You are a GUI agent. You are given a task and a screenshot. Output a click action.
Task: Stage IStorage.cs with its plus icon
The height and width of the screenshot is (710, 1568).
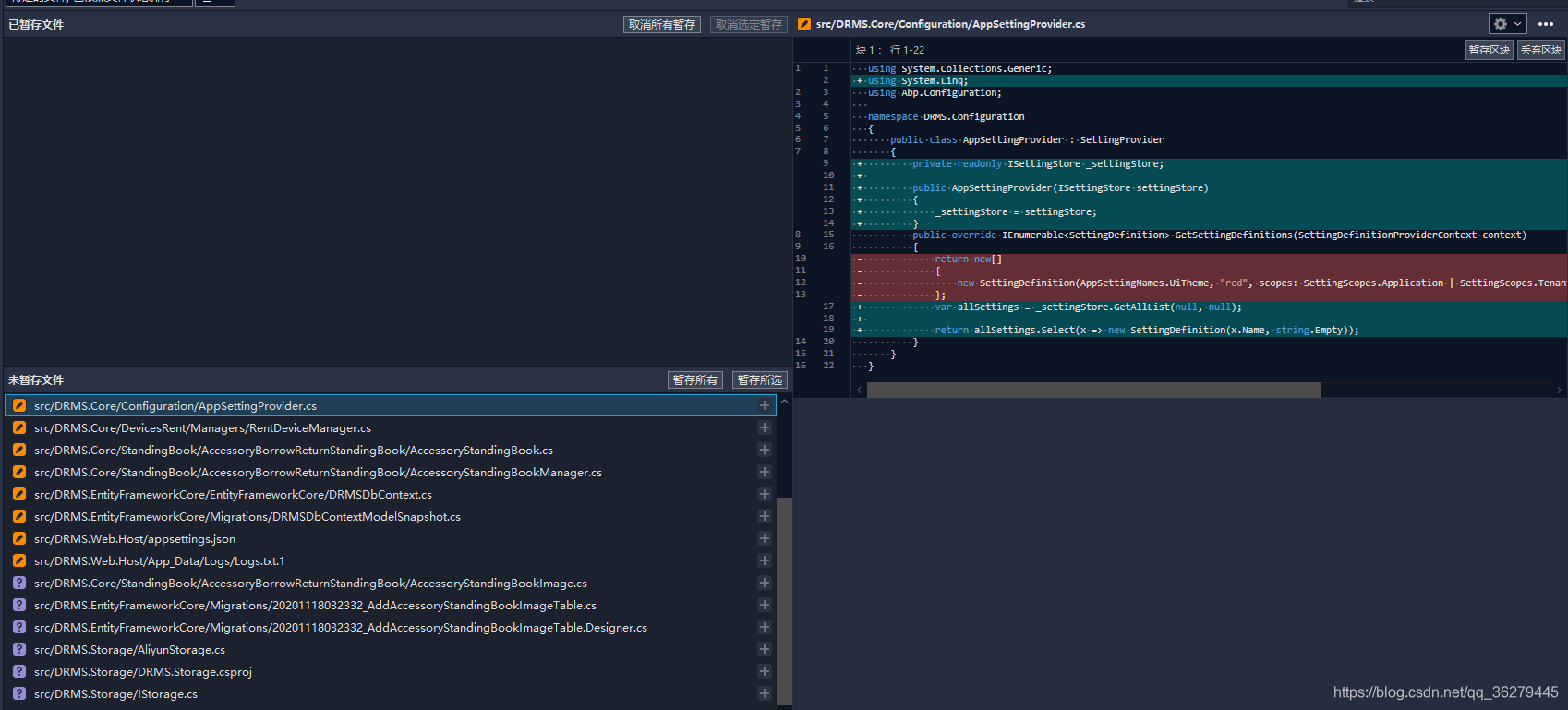(x=765, y=693)
